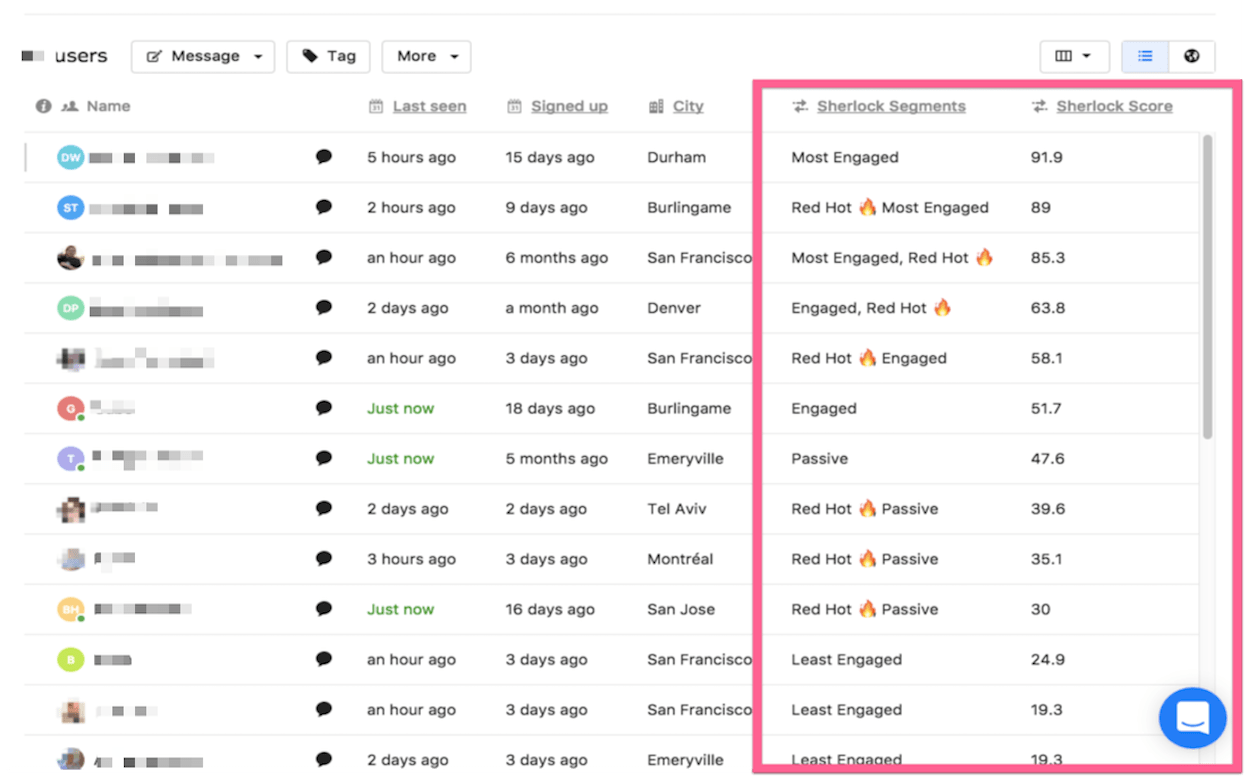Click the calendar icon beside Signed up header
The image size is (1248, 779).
point(514,106)
